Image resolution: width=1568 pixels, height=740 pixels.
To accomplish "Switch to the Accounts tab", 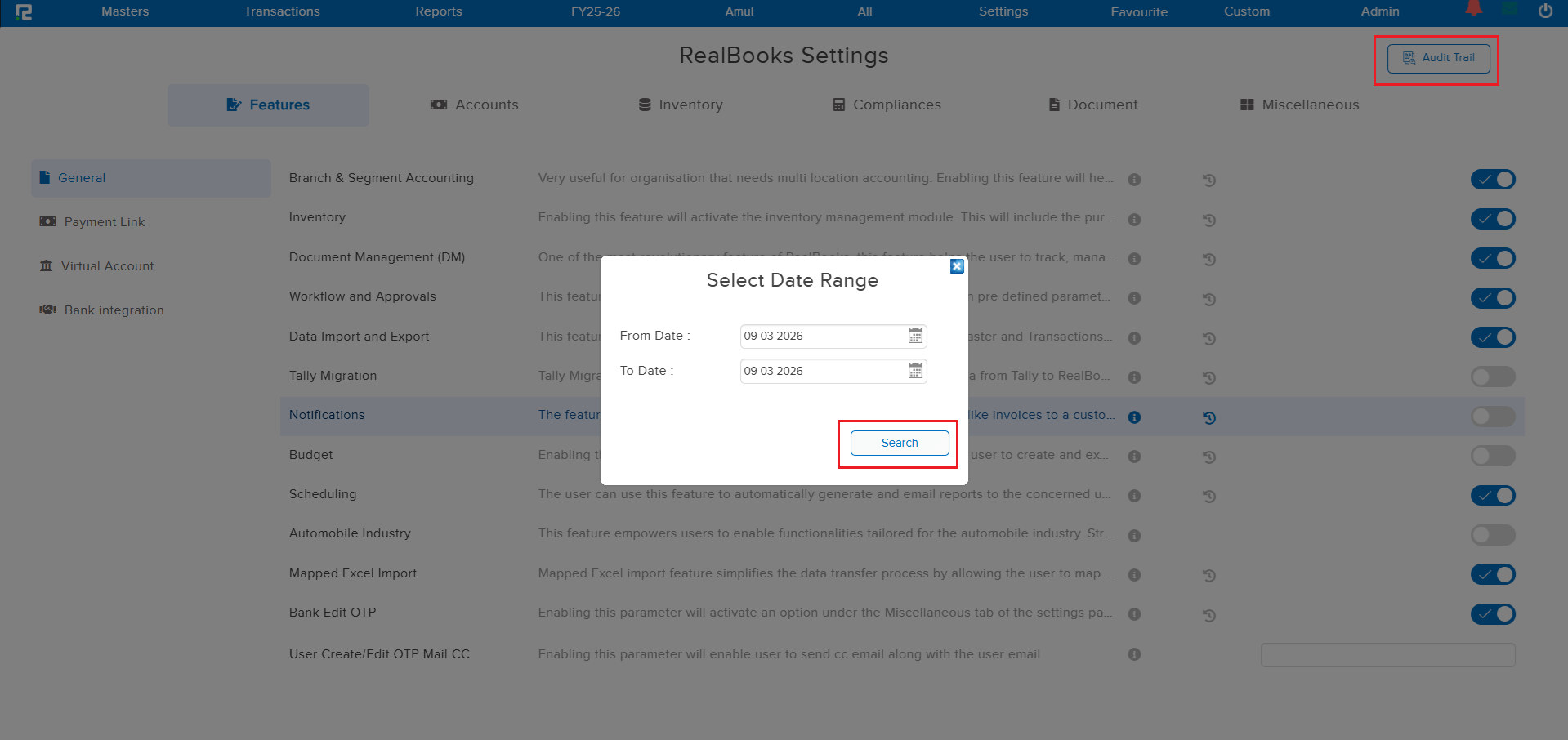I will tap(475, 105).
